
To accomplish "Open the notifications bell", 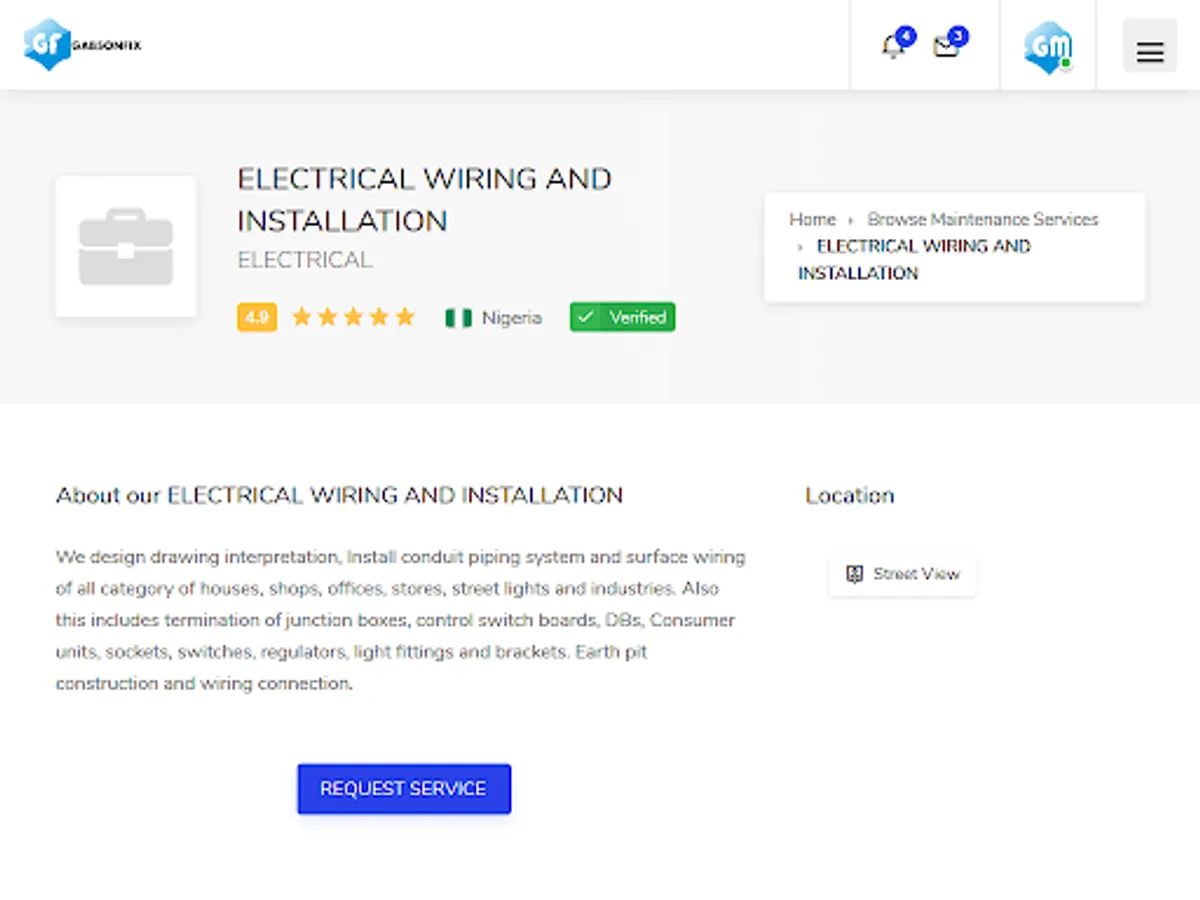I will point(893,46).
